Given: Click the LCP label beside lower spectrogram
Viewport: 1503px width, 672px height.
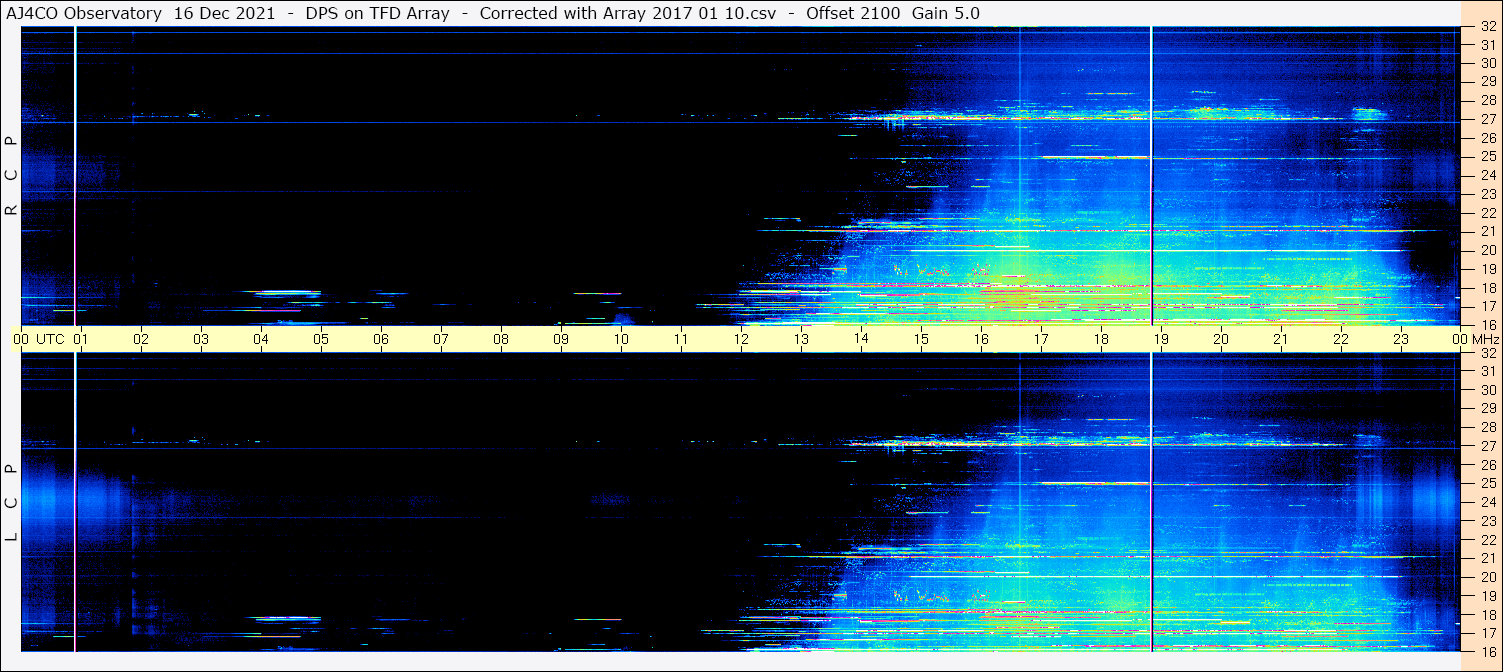Looking at the screenshot, I should pyautogui.click(x=11, y=502).
